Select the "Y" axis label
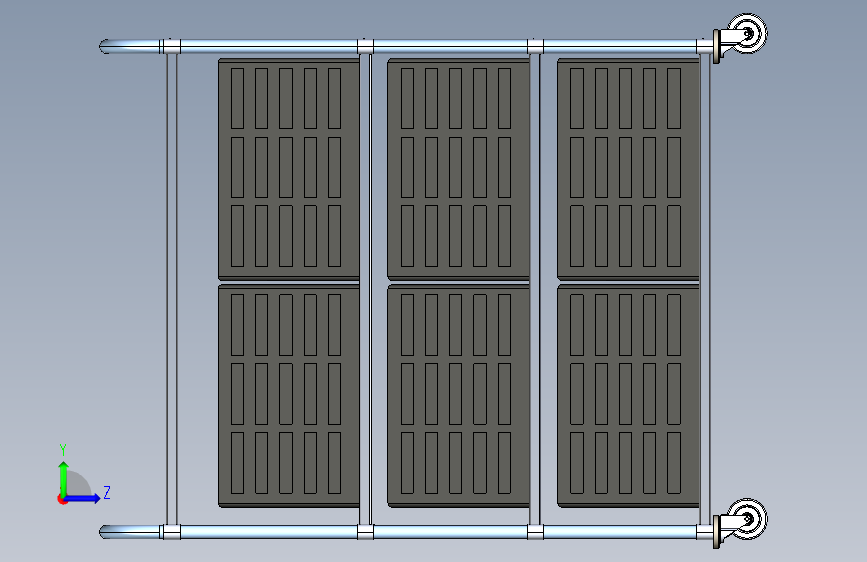This screenshot has width=867, height=562. (63, 449)
